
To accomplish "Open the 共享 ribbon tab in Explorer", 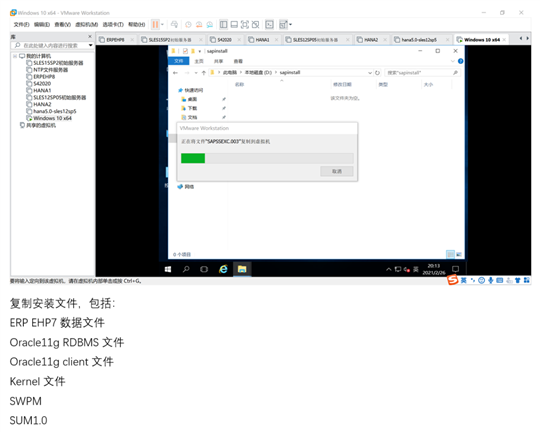I will [218, 61].
